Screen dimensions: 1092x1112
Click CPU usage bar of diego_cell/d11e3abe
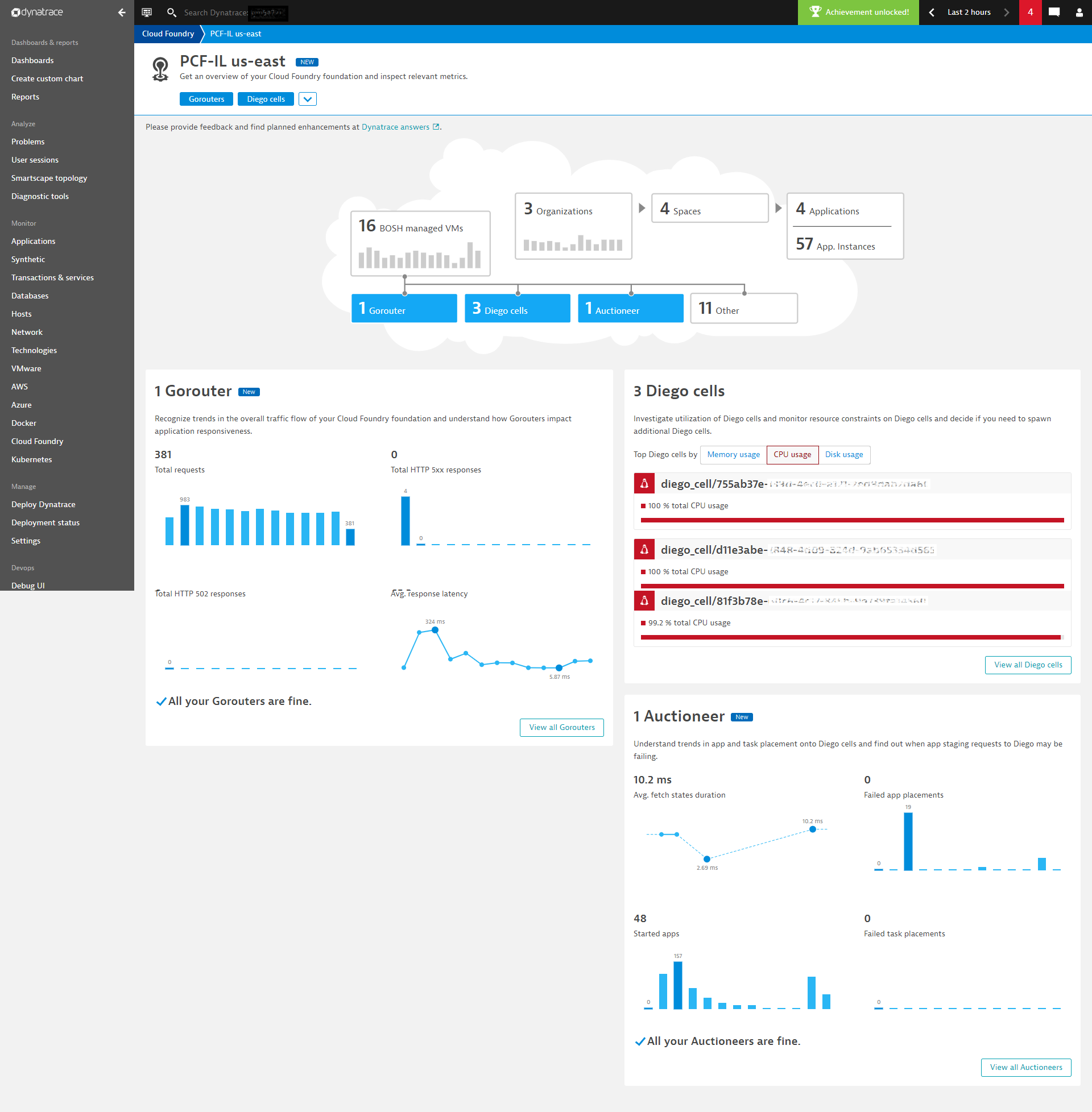[851, 586]
